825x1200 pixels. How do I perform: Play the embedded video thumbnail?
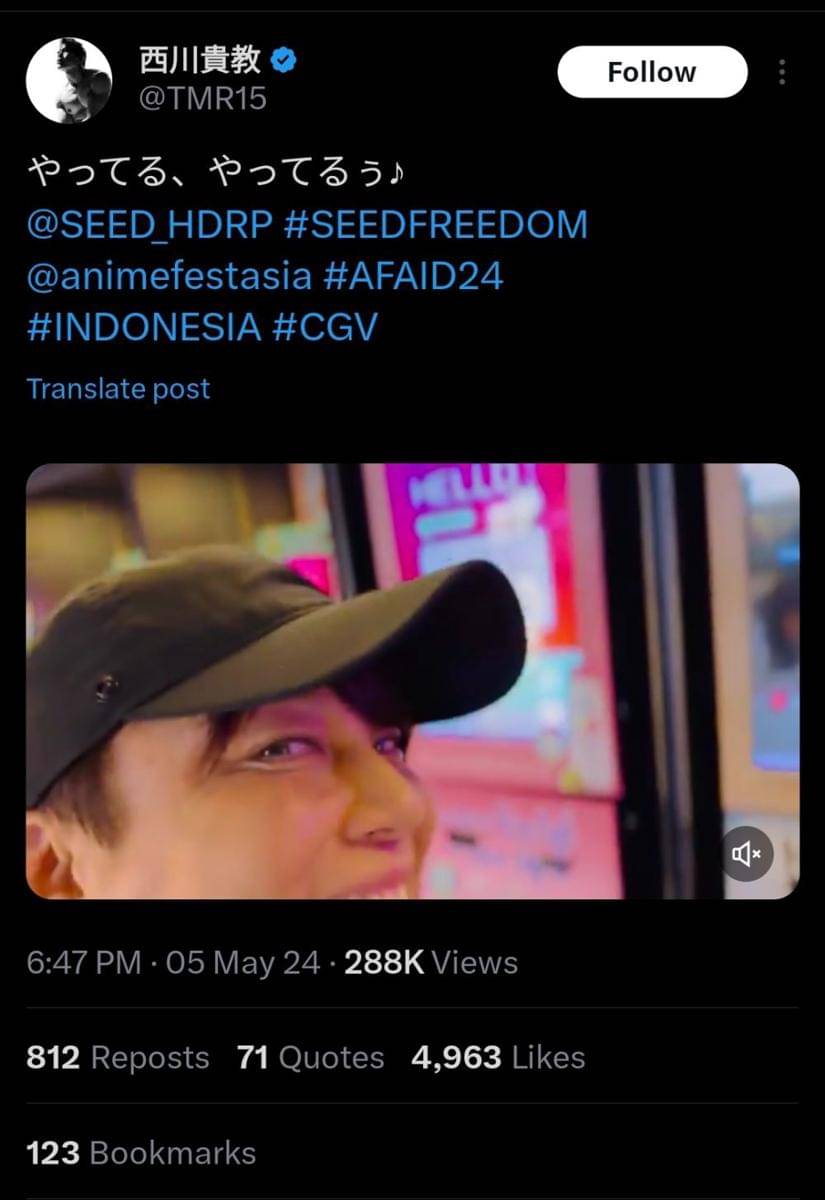tap(412, 681)
